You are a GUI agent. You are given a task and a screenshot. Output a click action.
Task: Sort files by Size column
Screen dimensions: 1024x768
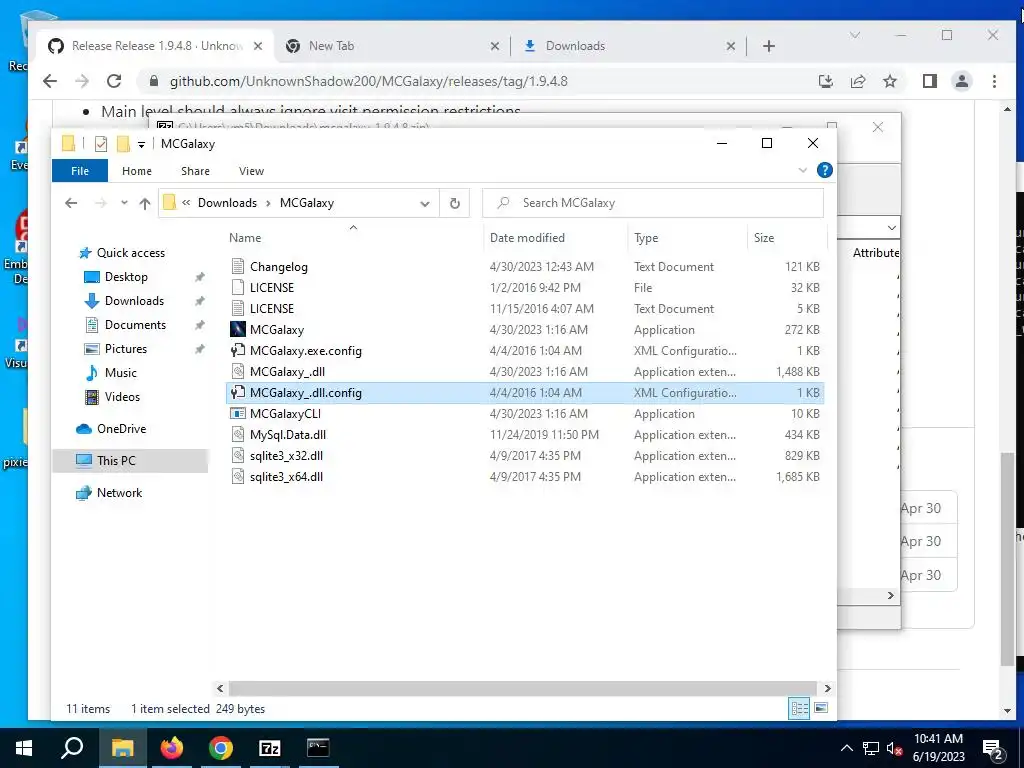click(787, 238)
